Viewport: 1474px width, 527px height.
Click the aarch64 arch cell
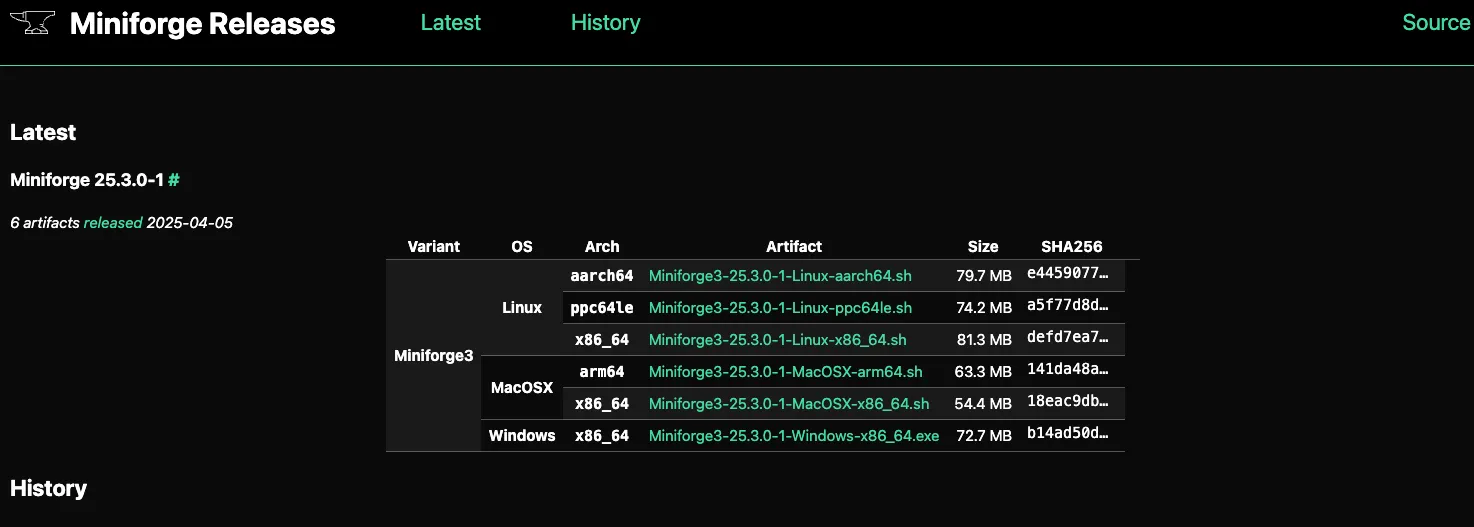(602, 275)
